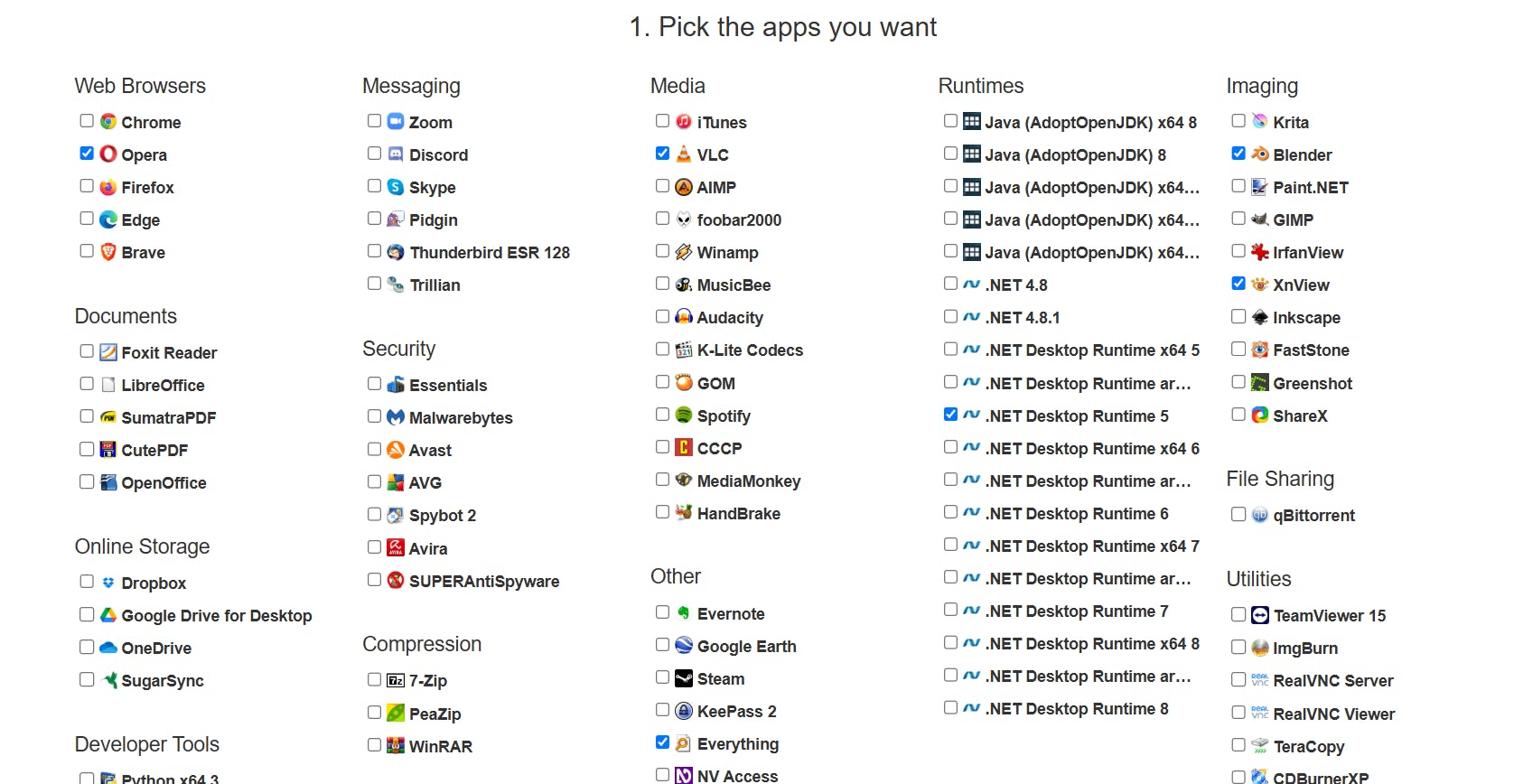This screenshot has width=1514, height=784.
Task: Pick the Skype icon
Action: (x=396, y=187)
